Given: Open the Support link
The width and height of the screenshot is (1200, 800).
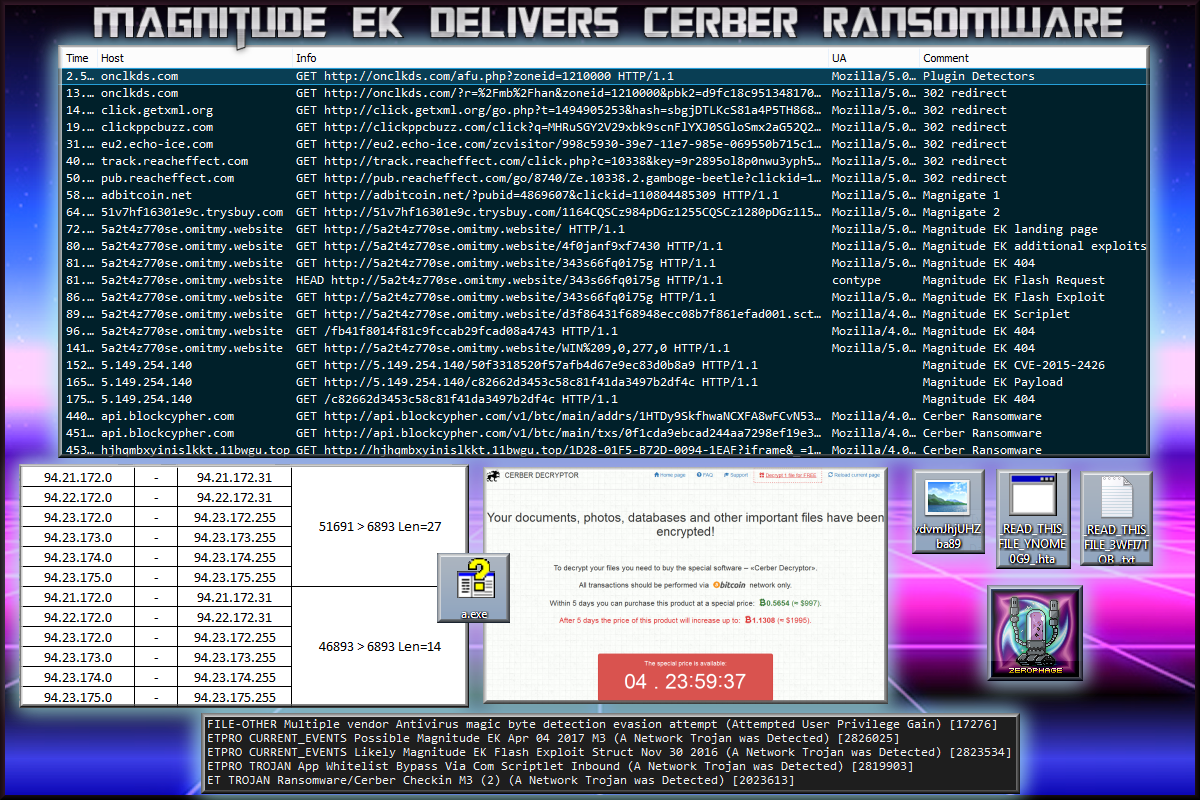Looking at the screenshot, I should 735,476.
